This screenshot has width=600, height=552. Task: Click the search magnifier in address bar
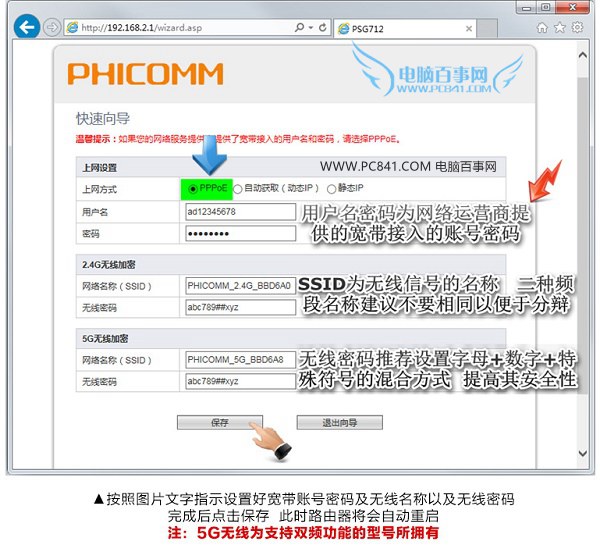click(x=299, y=28)
